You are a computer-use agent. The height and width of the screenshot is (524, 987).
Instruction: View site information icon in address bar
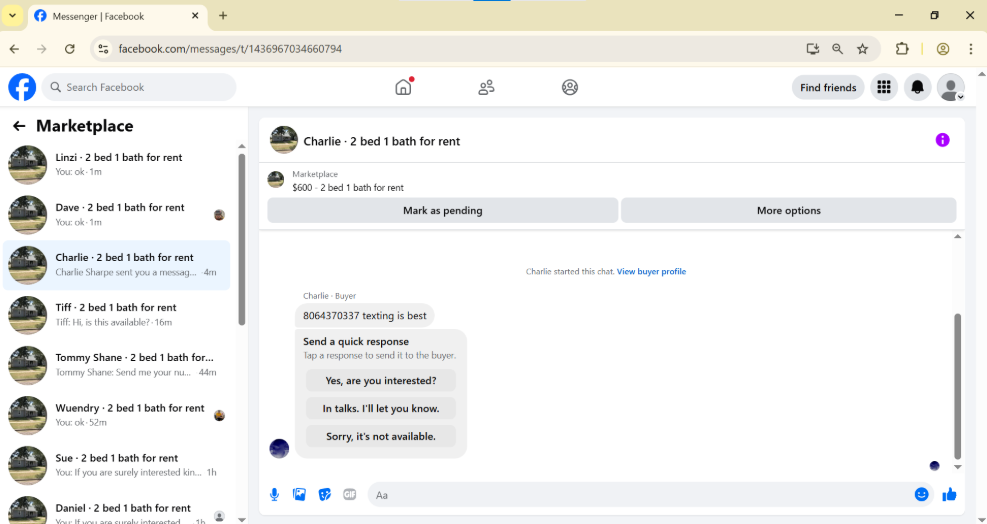point(103,48)
